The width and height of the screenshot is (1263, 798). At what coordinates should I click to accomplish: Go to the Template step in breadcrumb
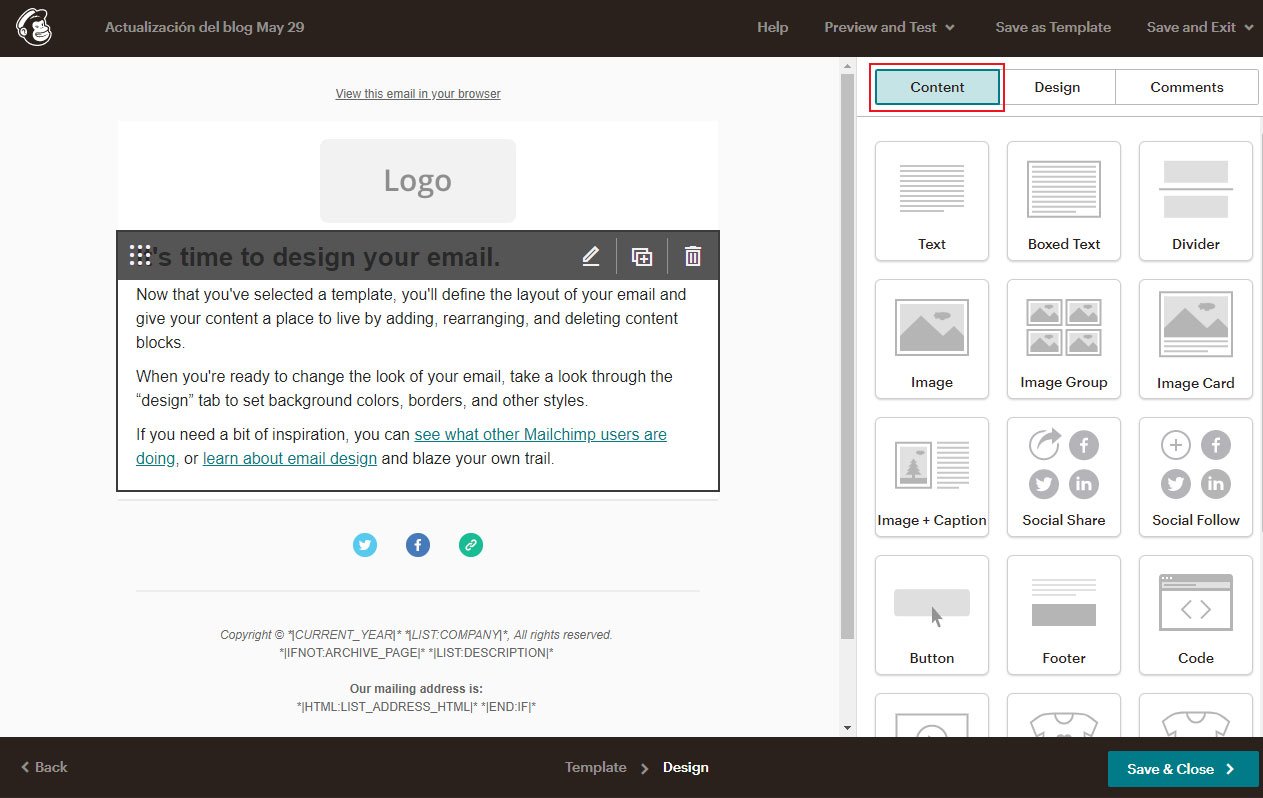point(595,767)
